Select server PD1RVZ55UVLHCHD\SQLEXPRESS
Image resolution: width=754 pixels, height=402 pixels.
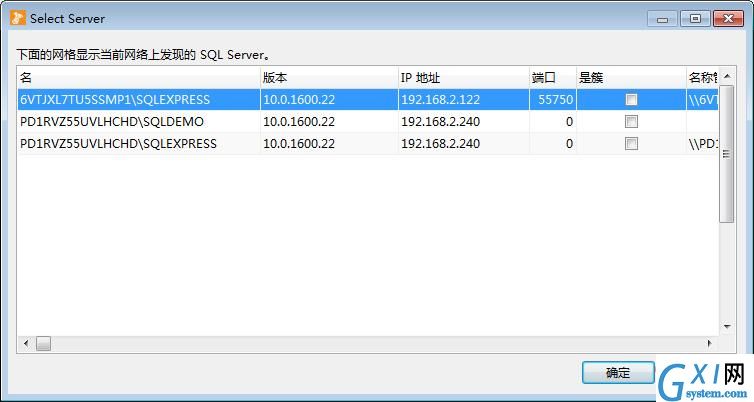tap(118, 144)
